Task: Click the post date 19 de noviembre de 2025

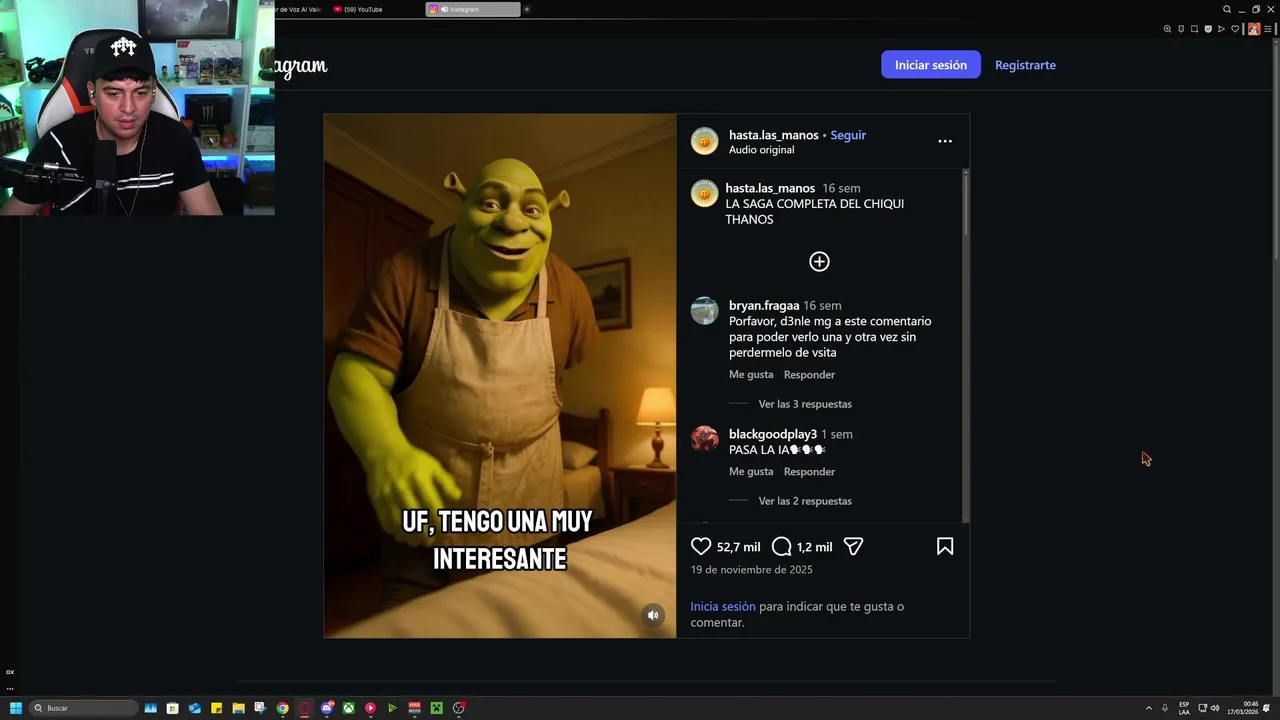Action: 751,570
